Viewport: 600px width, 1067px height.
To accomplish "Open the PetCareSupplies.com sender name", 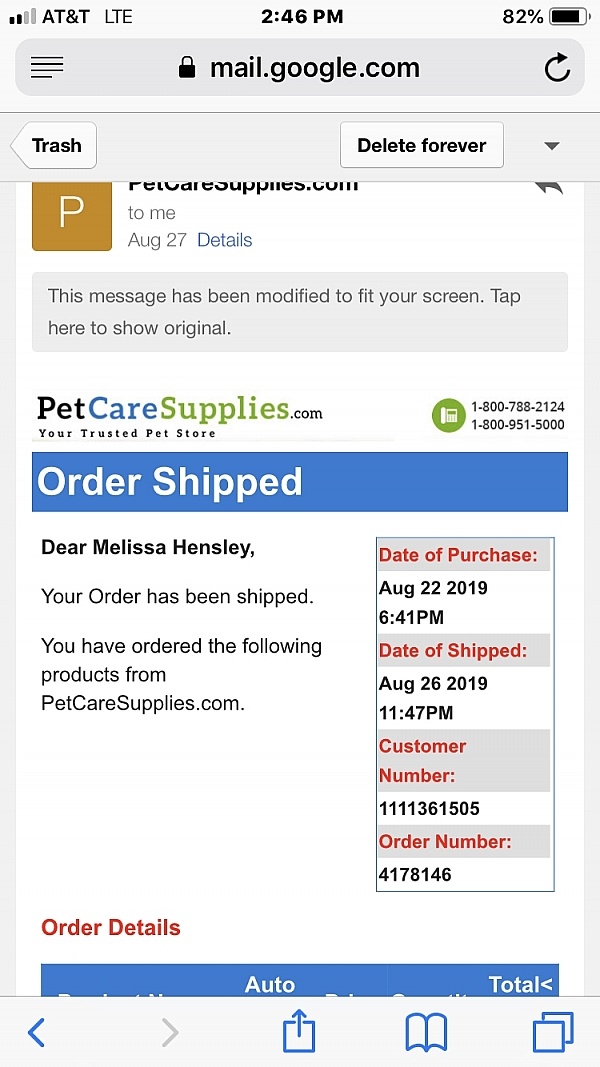I will (243, 186).
